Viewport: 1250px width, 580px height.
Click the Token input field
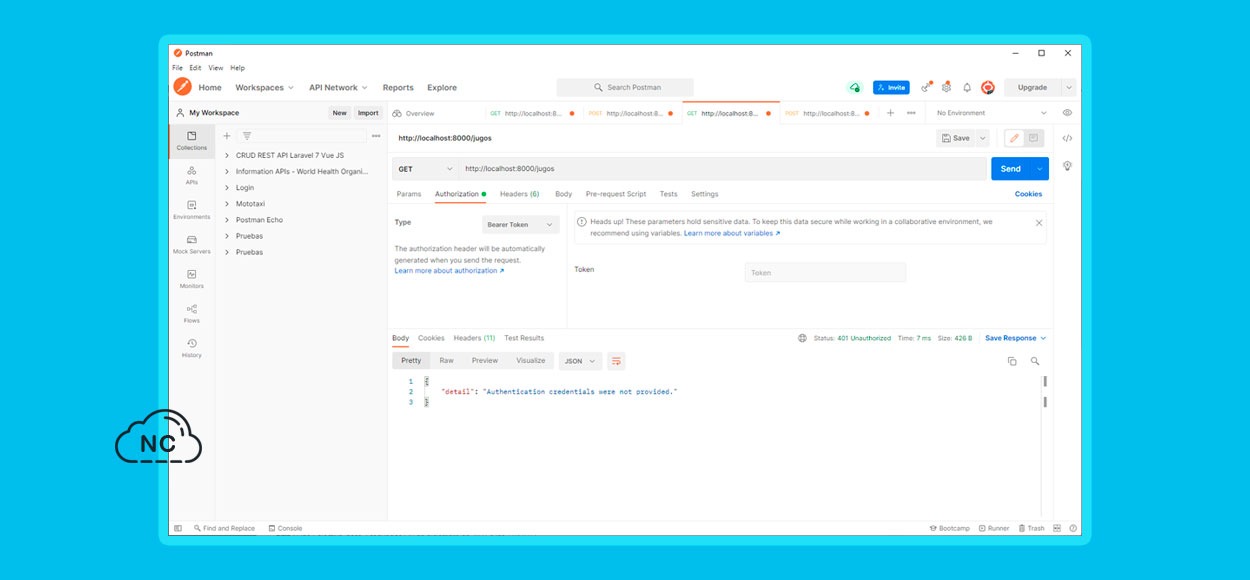825,272
